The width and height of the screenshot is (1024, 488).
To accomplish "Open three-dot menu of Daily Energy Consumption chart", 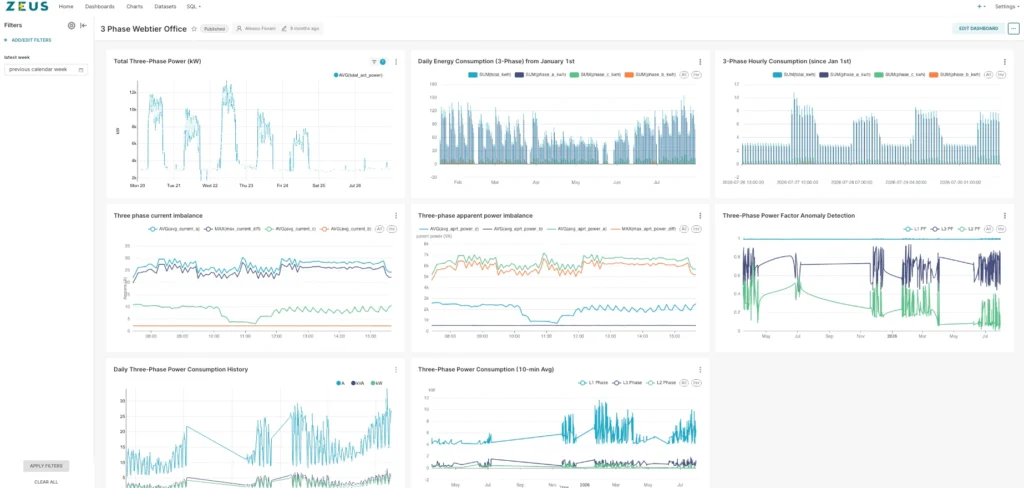I will (700, 62).
